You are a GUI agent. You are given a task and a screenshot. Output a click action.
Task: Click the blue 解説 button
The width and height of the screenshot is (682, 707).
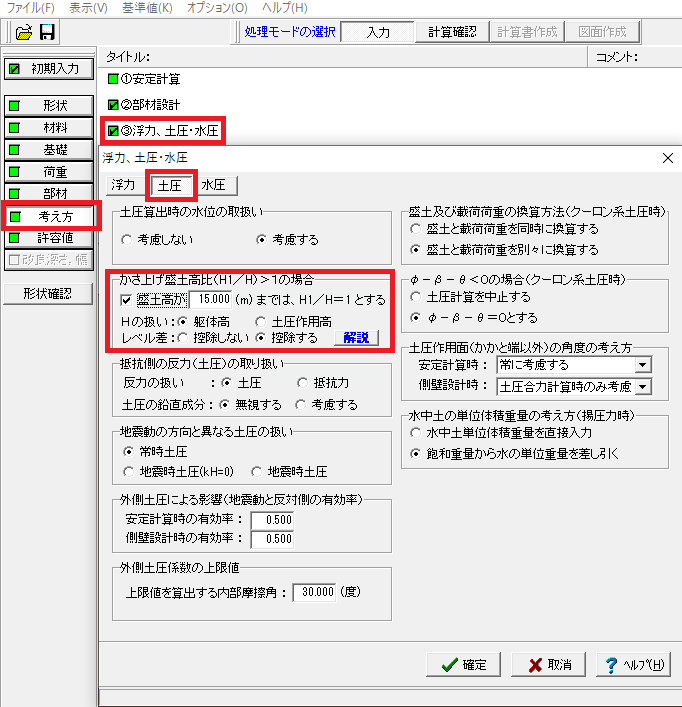[x=356, y=338]
